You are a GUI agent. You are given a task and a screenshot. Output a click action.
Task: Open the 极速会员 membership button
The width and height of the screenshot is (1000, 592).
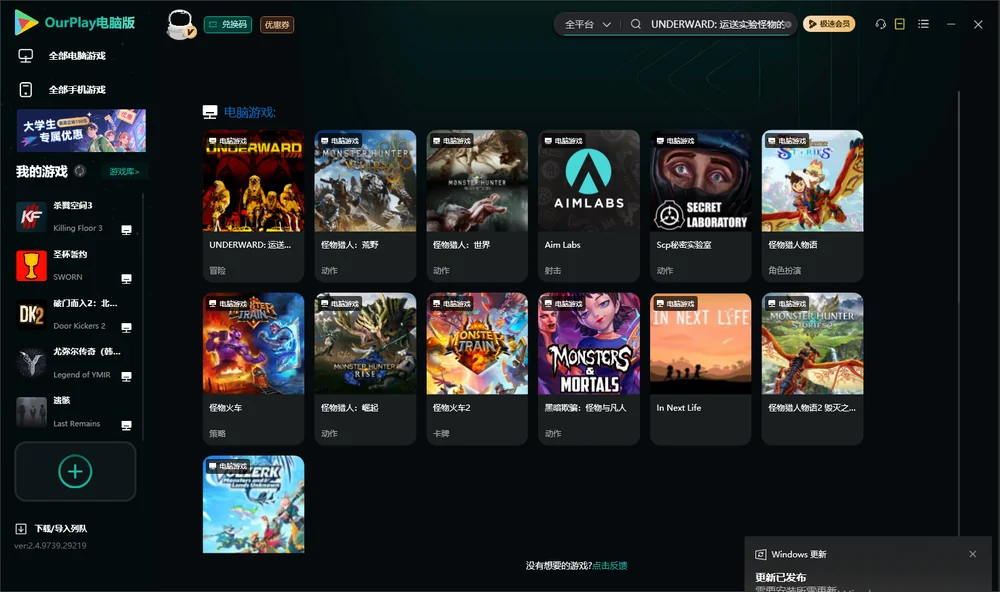coord(829,24)
